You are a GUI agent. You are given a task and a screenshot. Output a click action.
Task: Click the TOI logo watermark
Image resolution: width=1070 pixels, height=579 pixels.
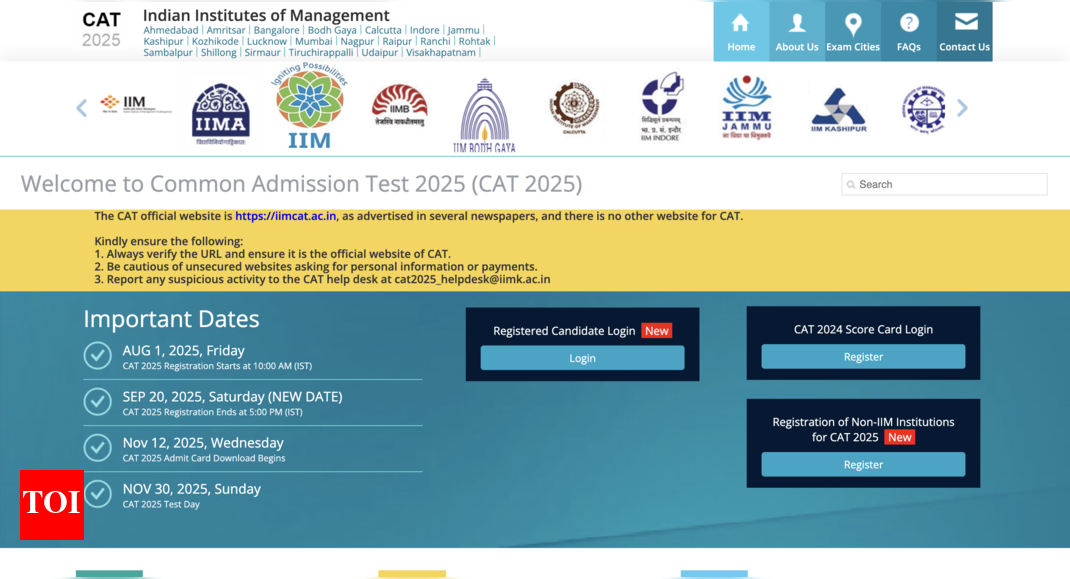pyautogui.click(x=51, y=505)
